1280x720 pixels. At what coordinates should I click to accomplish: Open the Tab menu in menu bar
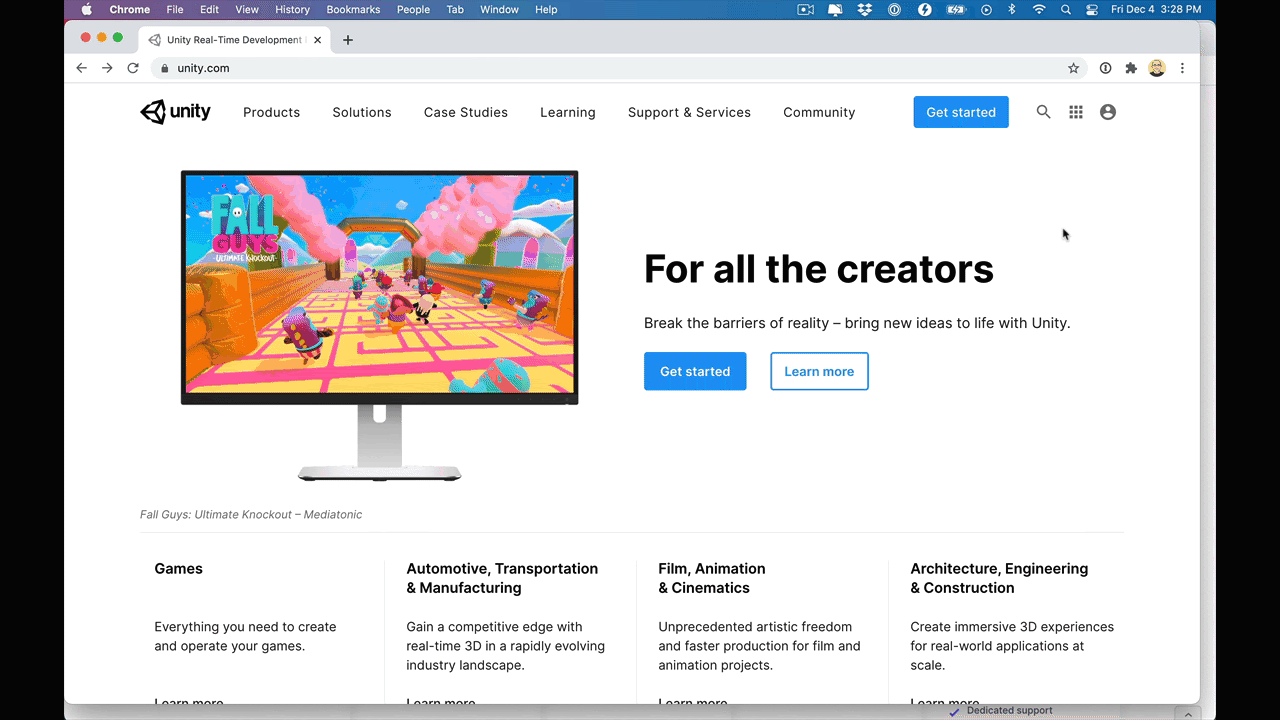(x=455, y=9)
